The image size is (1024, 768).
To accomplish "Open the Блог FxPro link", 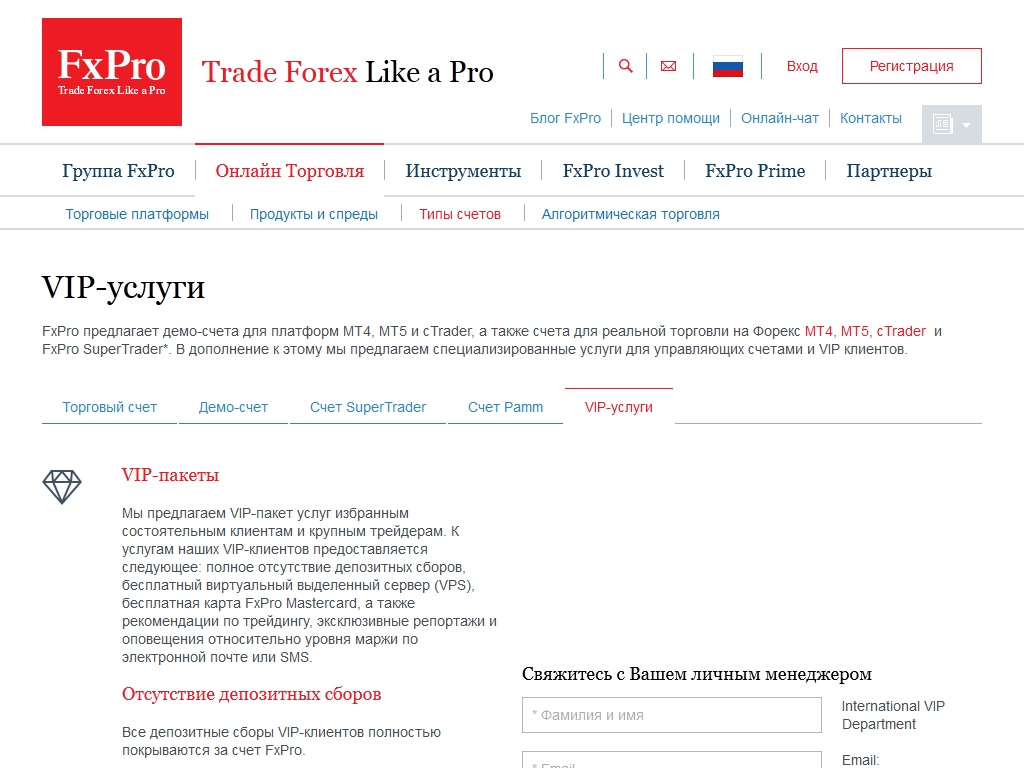I will (x=565, y=118).
